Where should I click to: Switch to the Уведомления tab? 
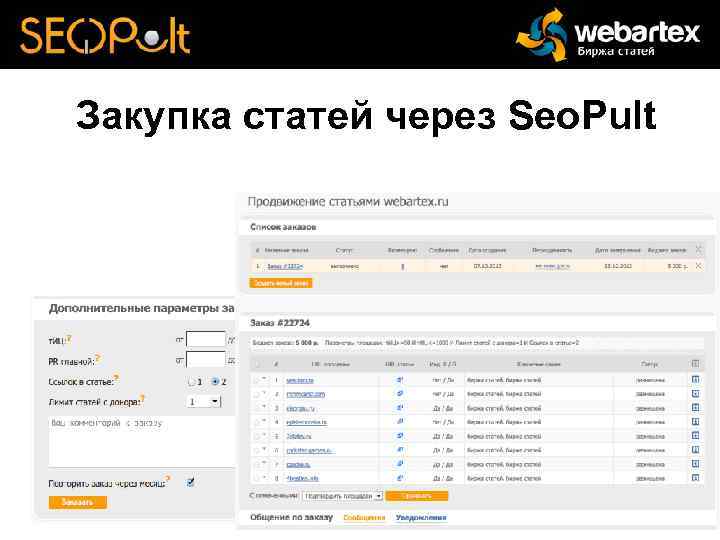pos(421,518)
